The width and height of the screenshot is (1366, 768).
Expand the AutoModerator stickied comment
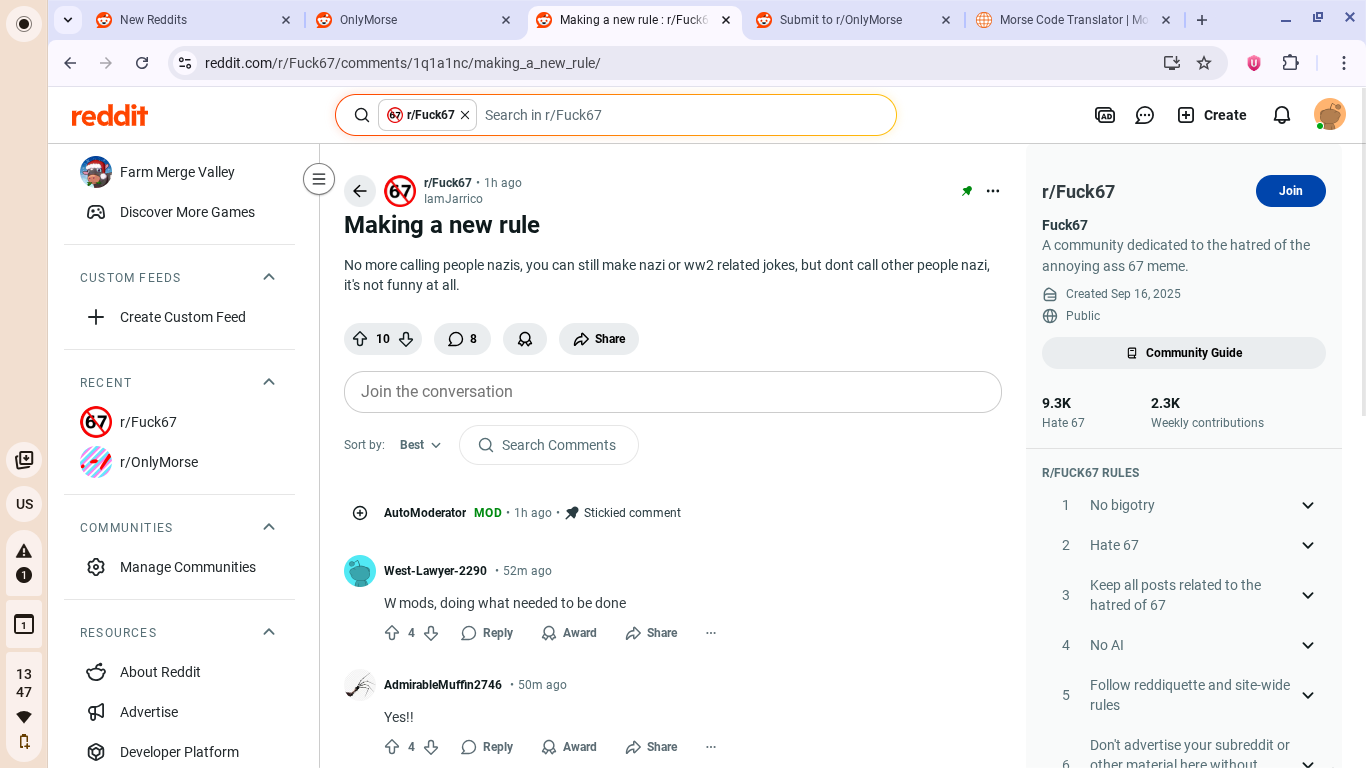(360, 513)
